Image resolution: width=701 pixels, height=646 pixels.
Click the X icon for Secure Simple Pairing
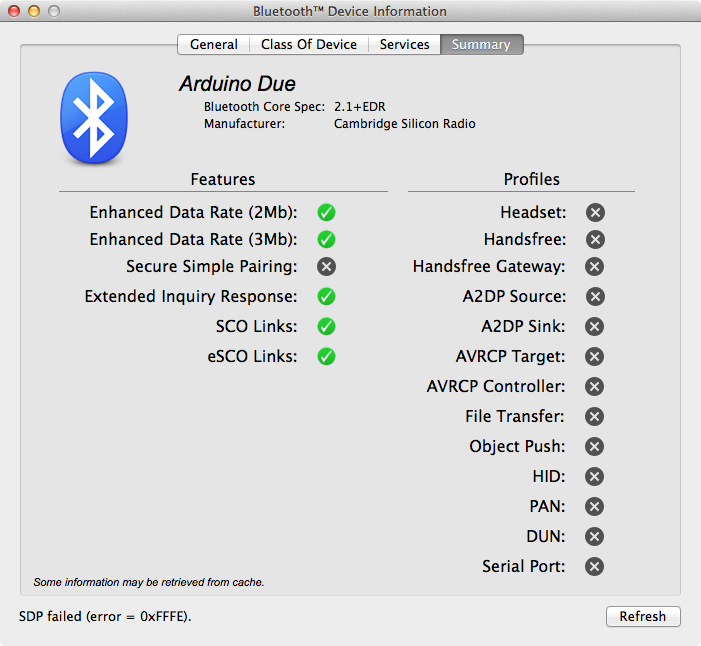coord(326,267)
